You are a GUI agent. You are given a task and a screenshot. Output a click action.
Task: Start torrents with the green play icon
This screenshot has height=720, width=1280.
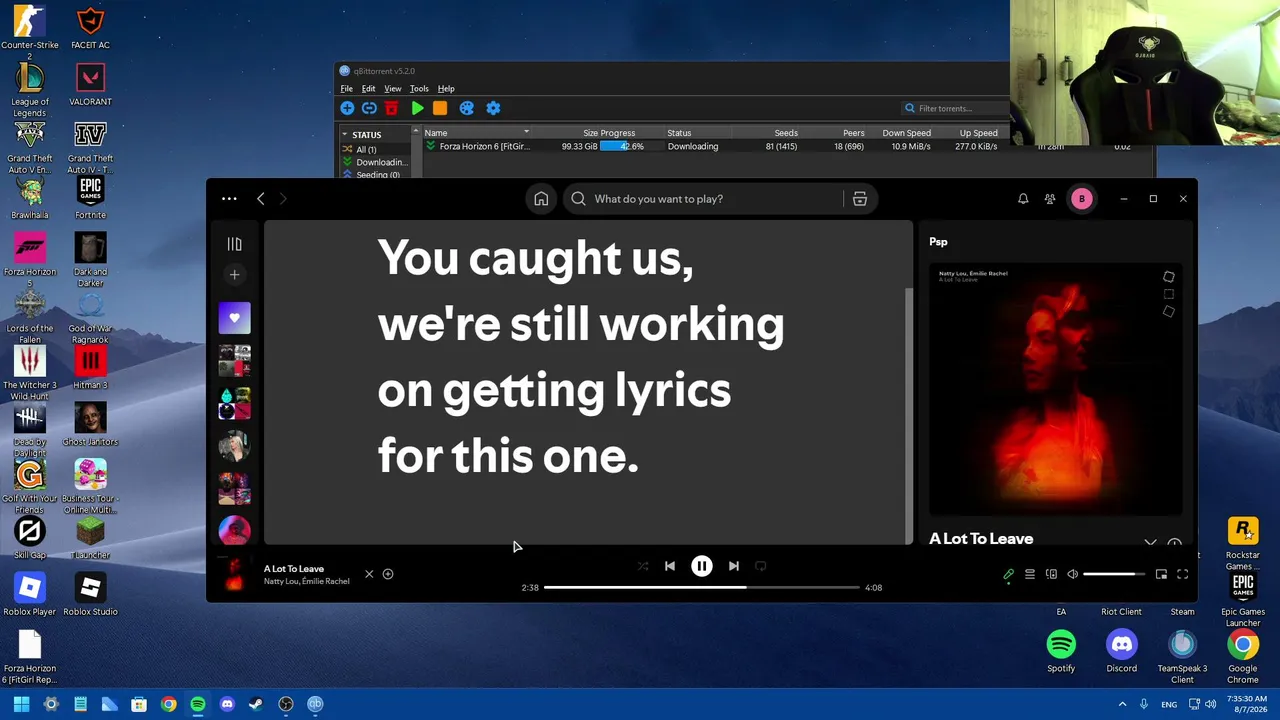(x=418, y=108)
